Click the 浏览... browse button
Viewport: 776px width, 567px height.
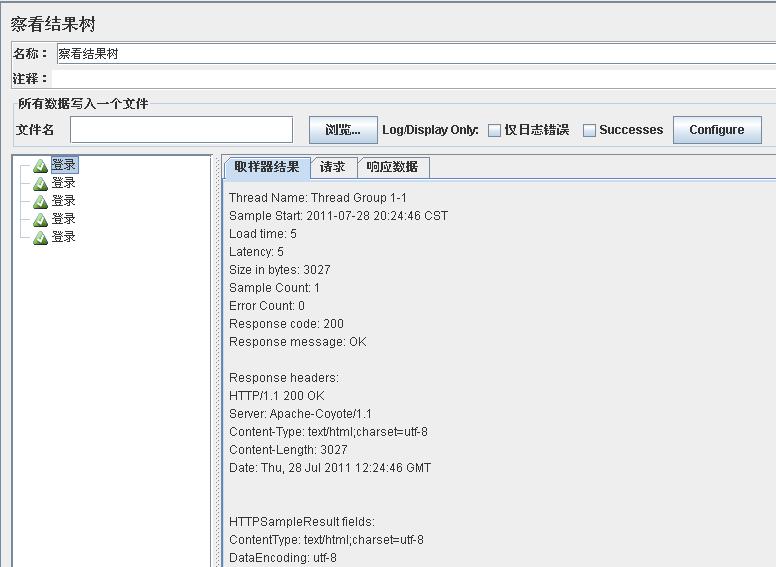coord(343,130)
